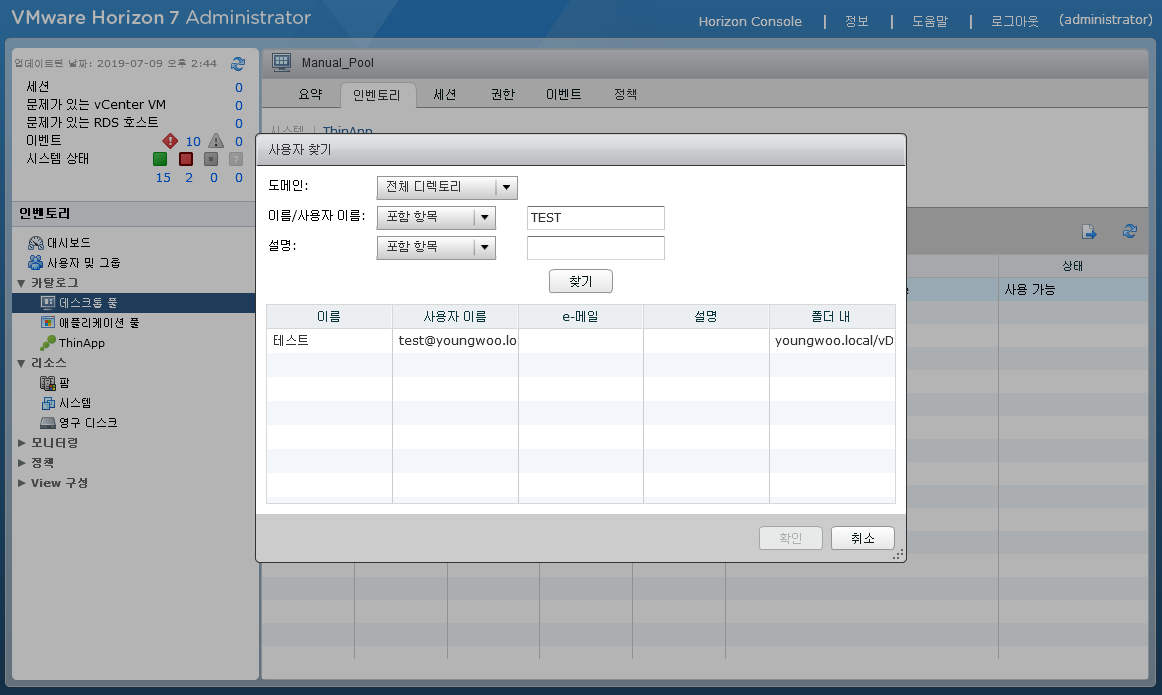The width and height of the screenshot is (1162, 695).
Task: Switch to the 이벤트 tab
Action: 564,94
